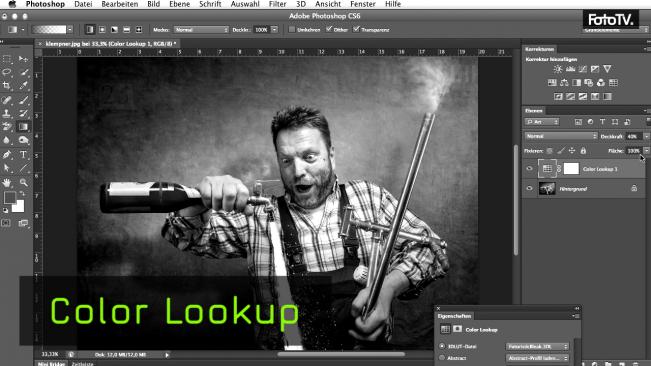Select the Hand tool
This screenshot has height=366, width=651.
pos(7,183)
